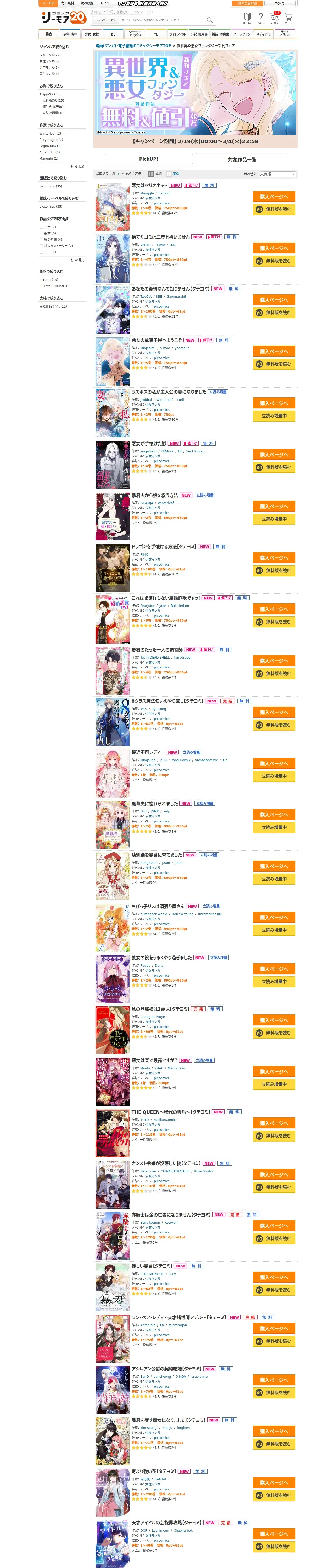Check the 皇子 (1) tag checkbox
The height and width of the screenshot is (1568, 336).
point(41,252)
